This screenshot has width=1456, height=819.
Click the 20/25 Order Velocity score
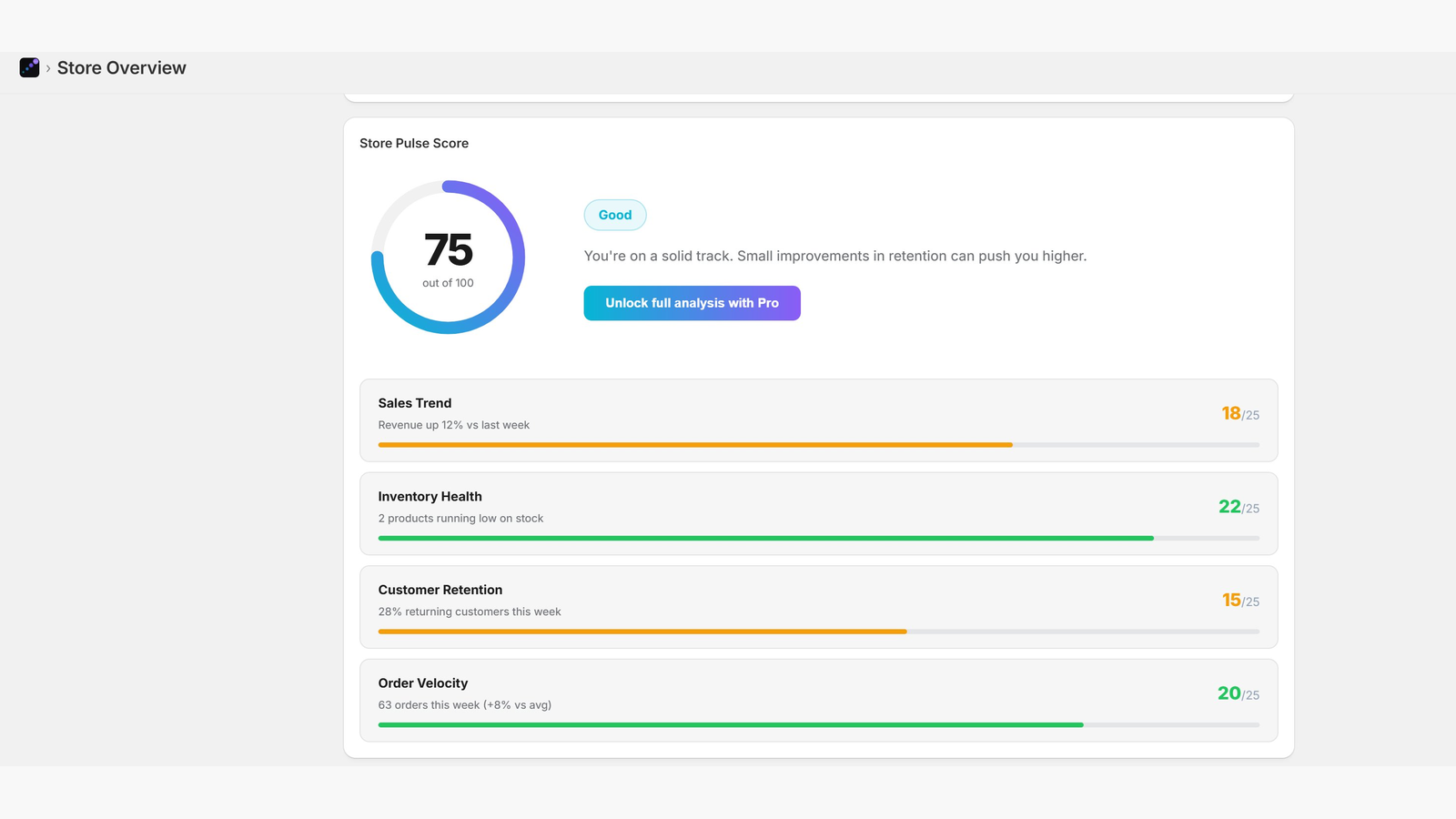1239,693
